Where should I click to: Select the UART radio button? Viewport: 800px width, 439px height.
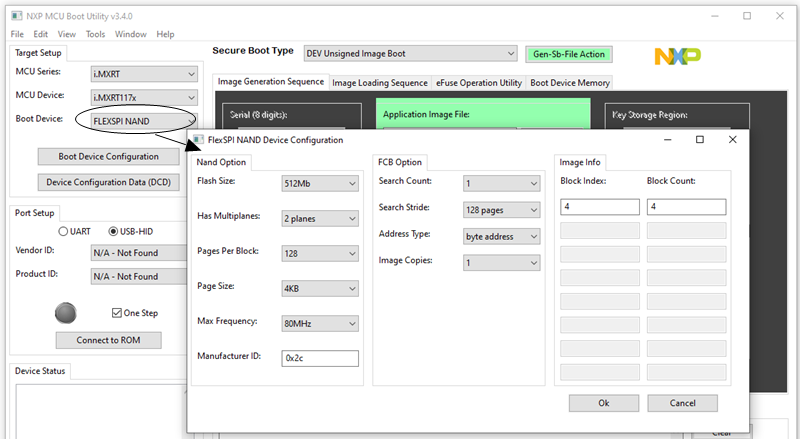pos(63,232)
